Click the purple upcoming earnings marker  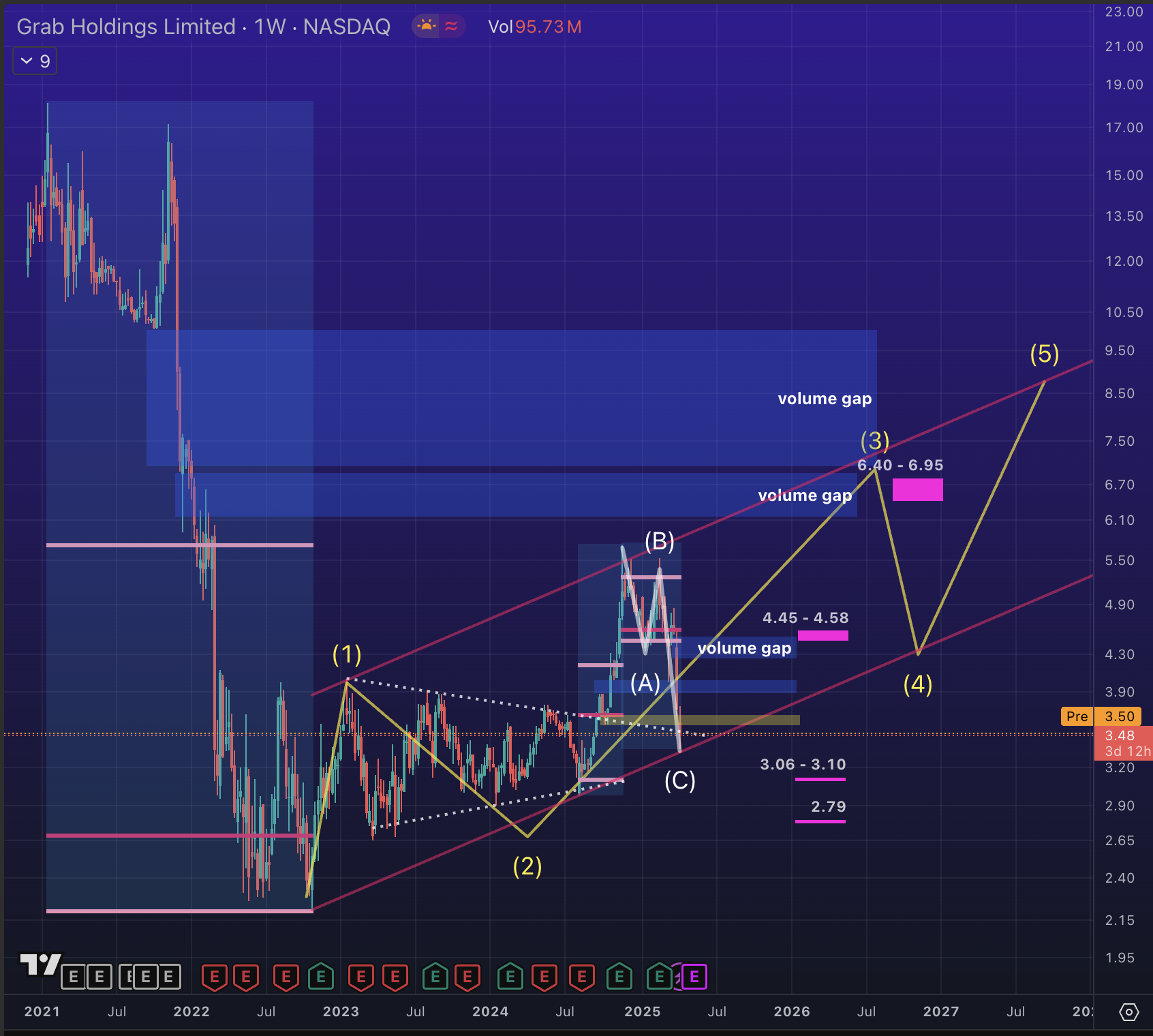(694, 977)
